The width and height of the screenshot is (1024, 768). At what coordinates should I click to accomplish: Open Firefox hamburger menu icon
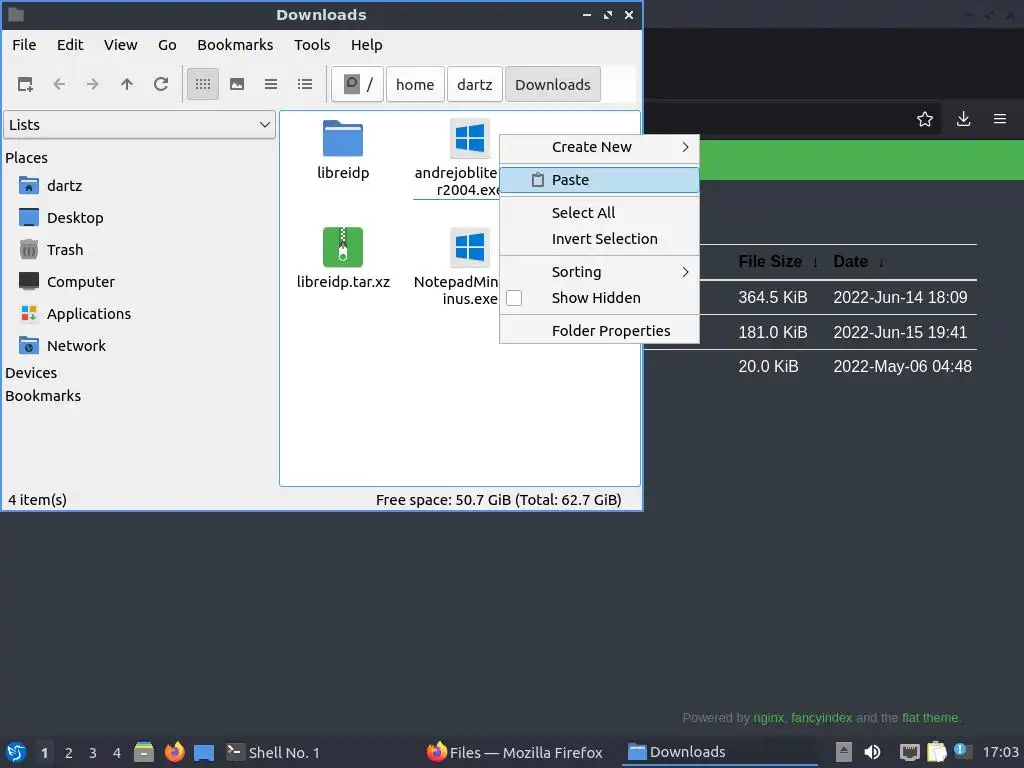point(1000,119)
